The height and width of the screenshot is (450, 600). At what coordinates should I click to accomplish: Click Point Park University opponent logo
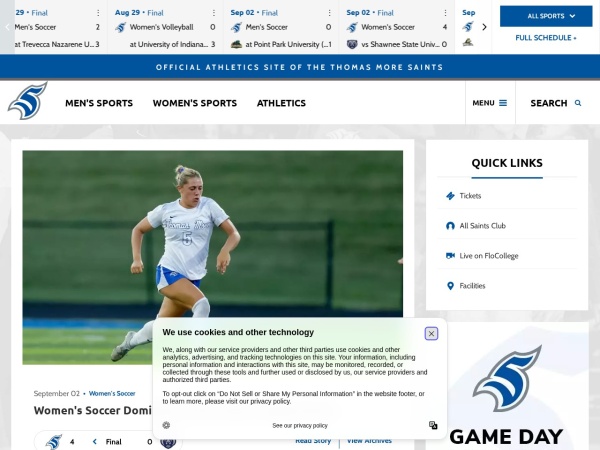pyautogui.click(x=236, y=44)
